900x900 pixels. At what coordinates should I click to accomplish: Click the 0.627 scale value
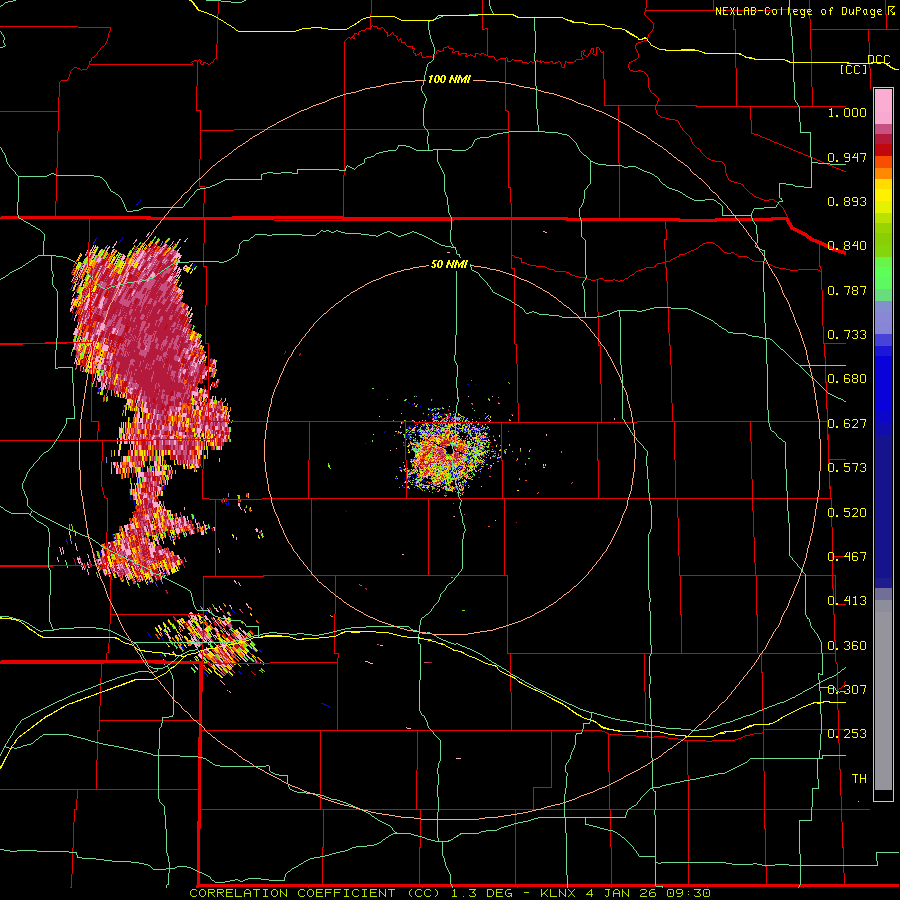pos(847,424)
